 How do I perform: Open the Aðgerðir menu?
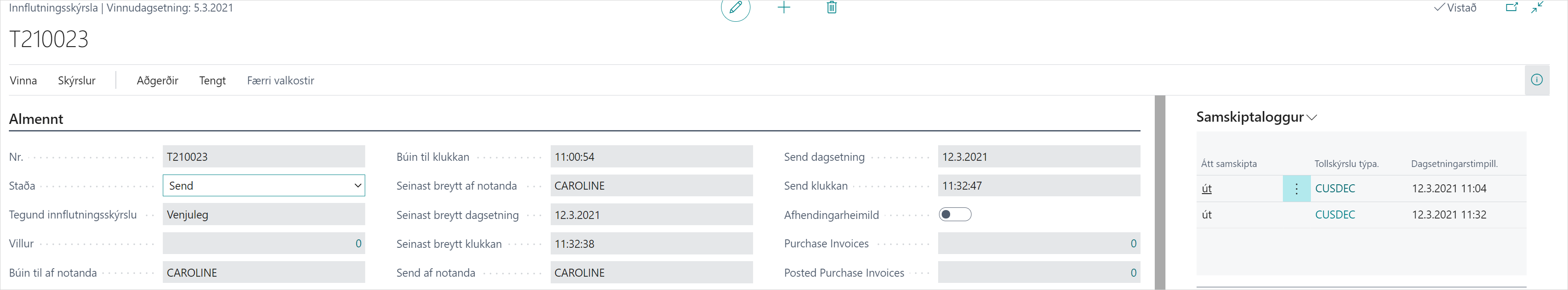[x=157, y=81]
